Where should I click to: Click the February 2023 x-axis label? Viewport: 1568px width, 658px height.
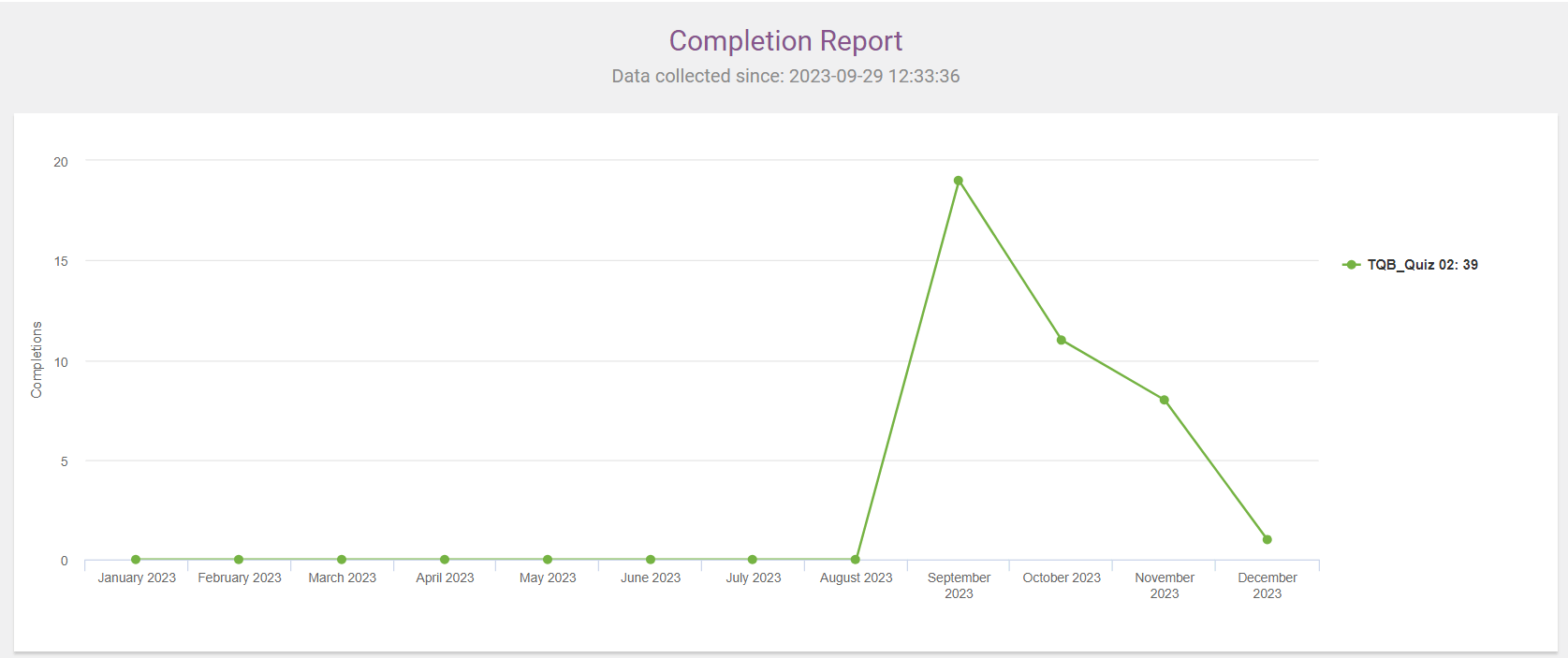[x=240, y=578]
